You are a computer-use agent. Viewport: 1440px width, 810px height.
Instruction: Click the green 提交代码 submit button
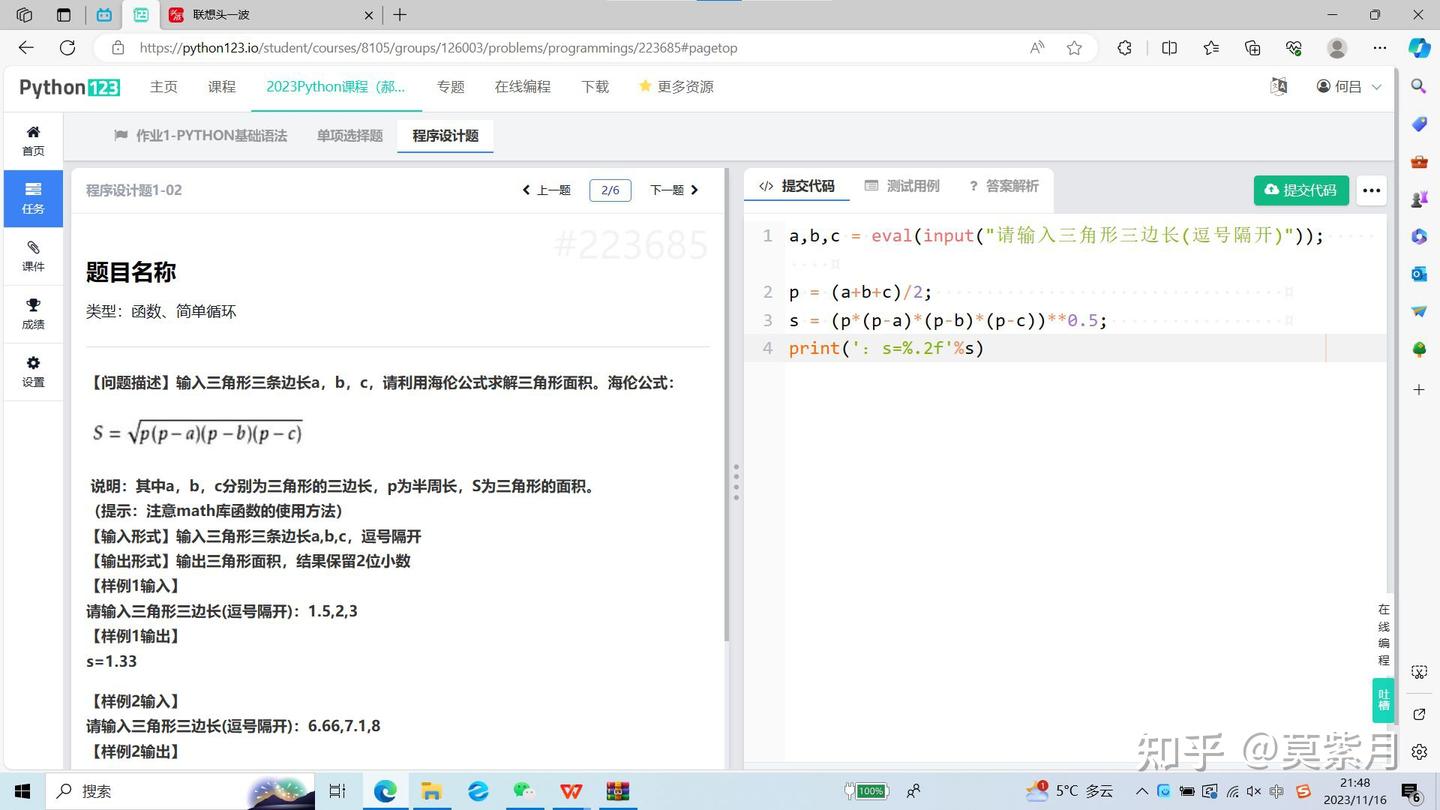(1301, 190)
